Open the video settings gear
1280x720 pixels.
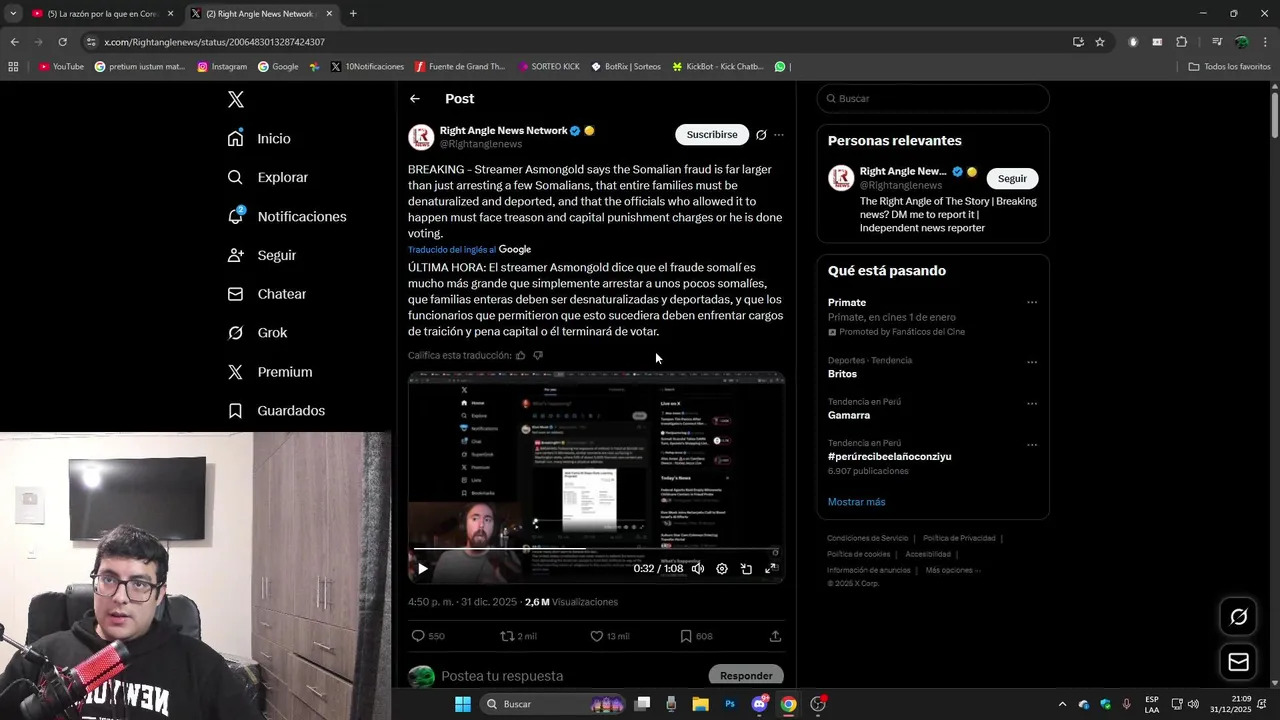722,568
